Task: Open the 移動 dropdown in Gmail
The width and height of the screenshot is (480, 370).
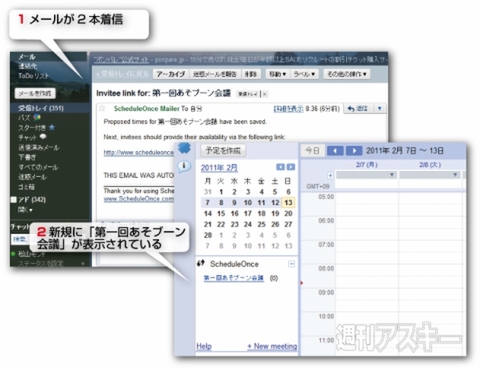Action: 278,74
